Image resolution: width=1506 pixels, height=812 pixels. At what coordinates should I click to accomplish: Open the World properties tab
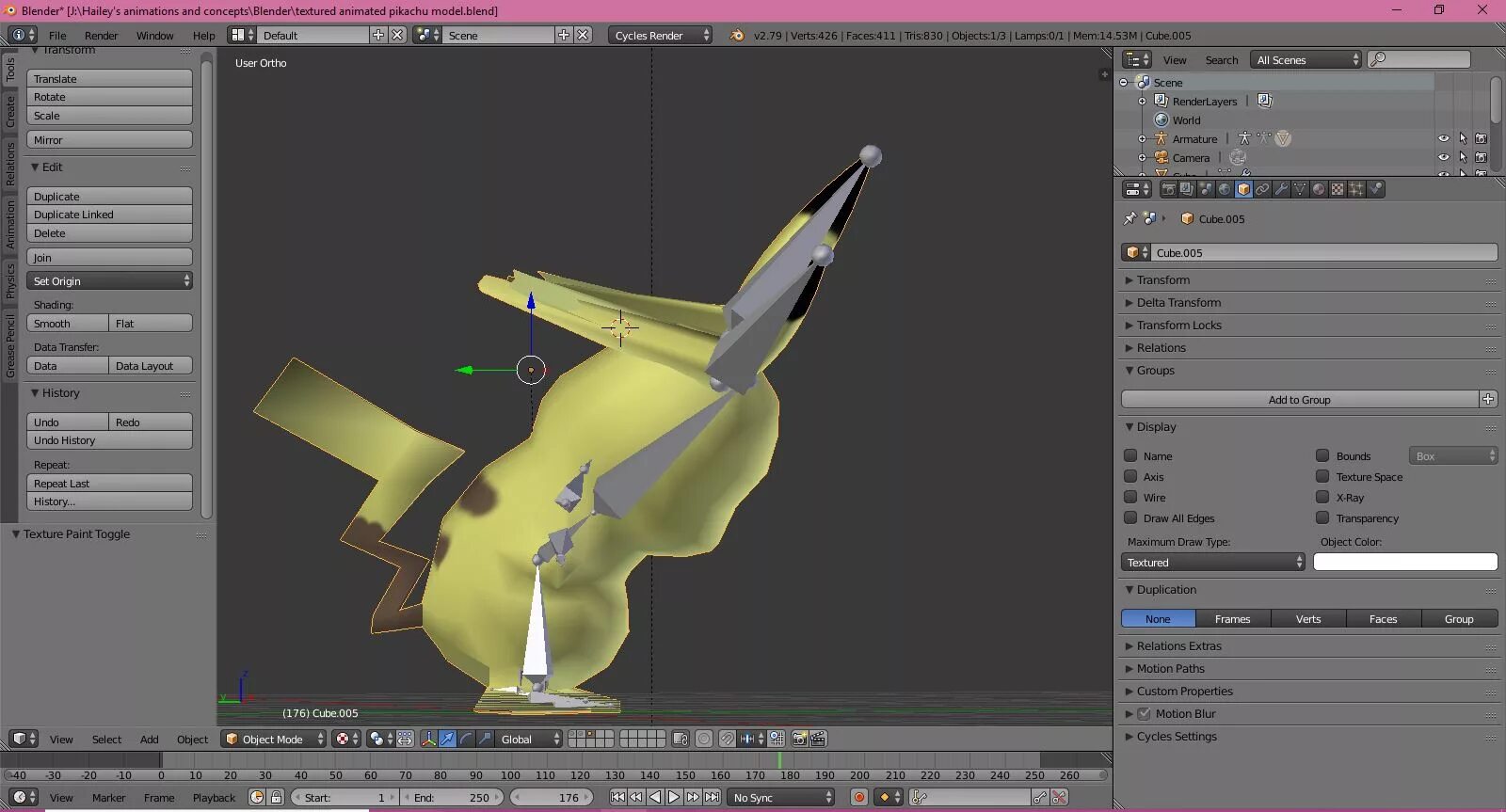point(1225,189)
